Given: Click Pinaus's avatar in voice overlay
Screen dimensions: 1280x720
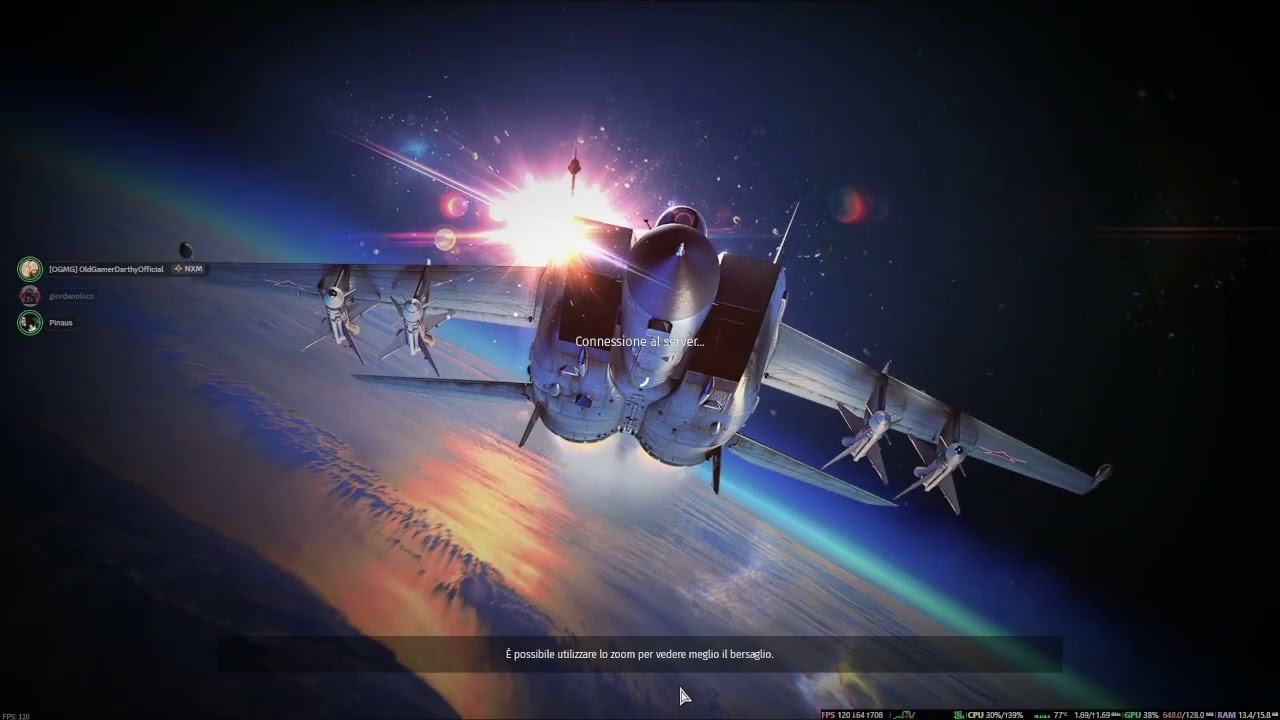Looking at the screenshot, I should 30,323.
